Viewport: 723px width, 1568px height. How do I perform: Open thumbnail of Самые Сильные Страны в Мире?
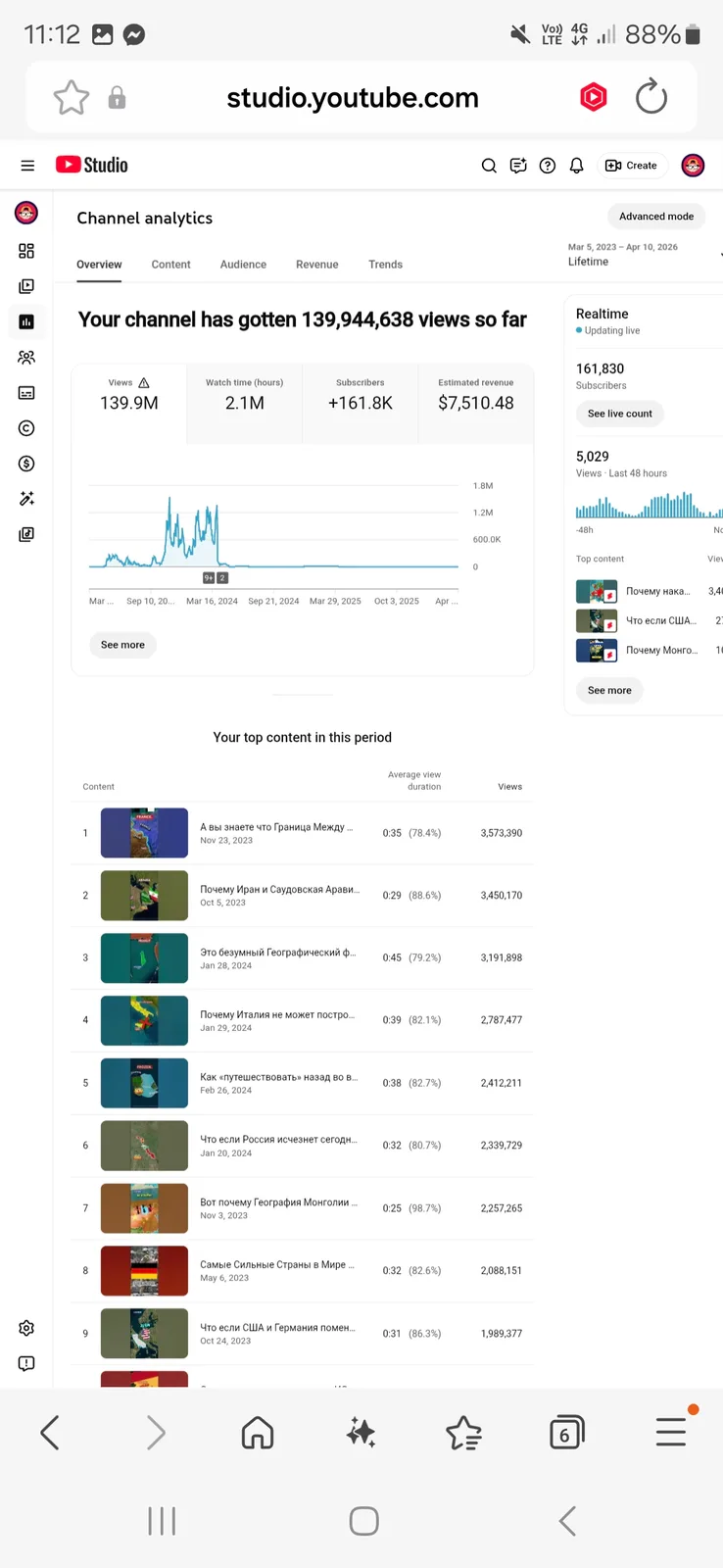pos(144,1270)
